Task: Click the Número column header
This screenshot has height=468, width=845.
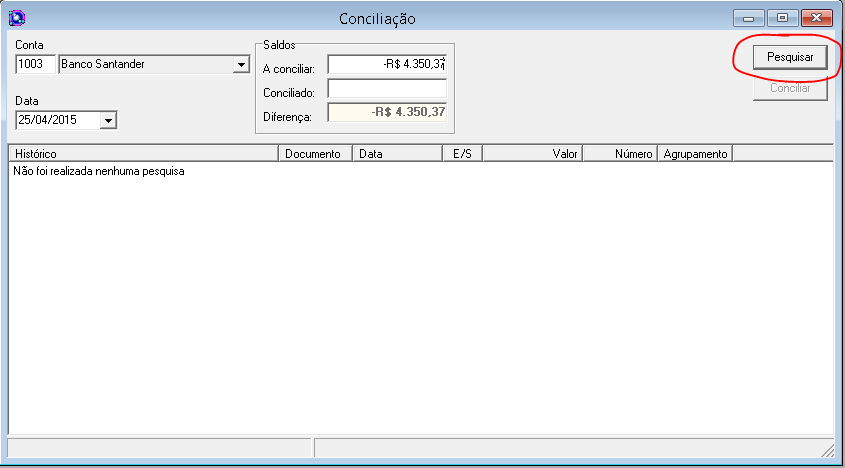Action: (x=620, y=154)
